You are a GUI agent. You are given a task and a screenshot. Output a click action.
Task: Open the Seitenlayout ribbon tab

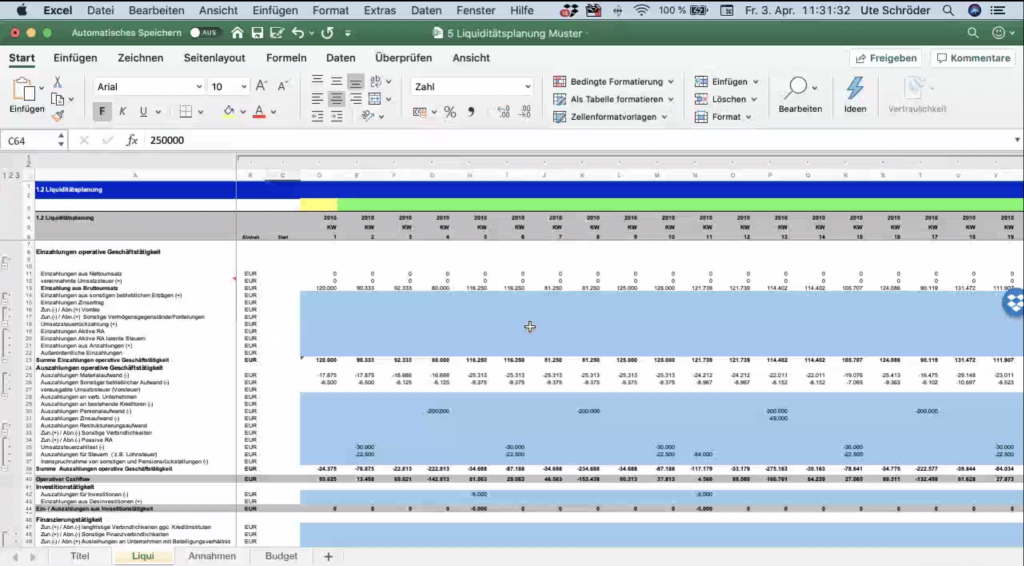tap(214, 58)
